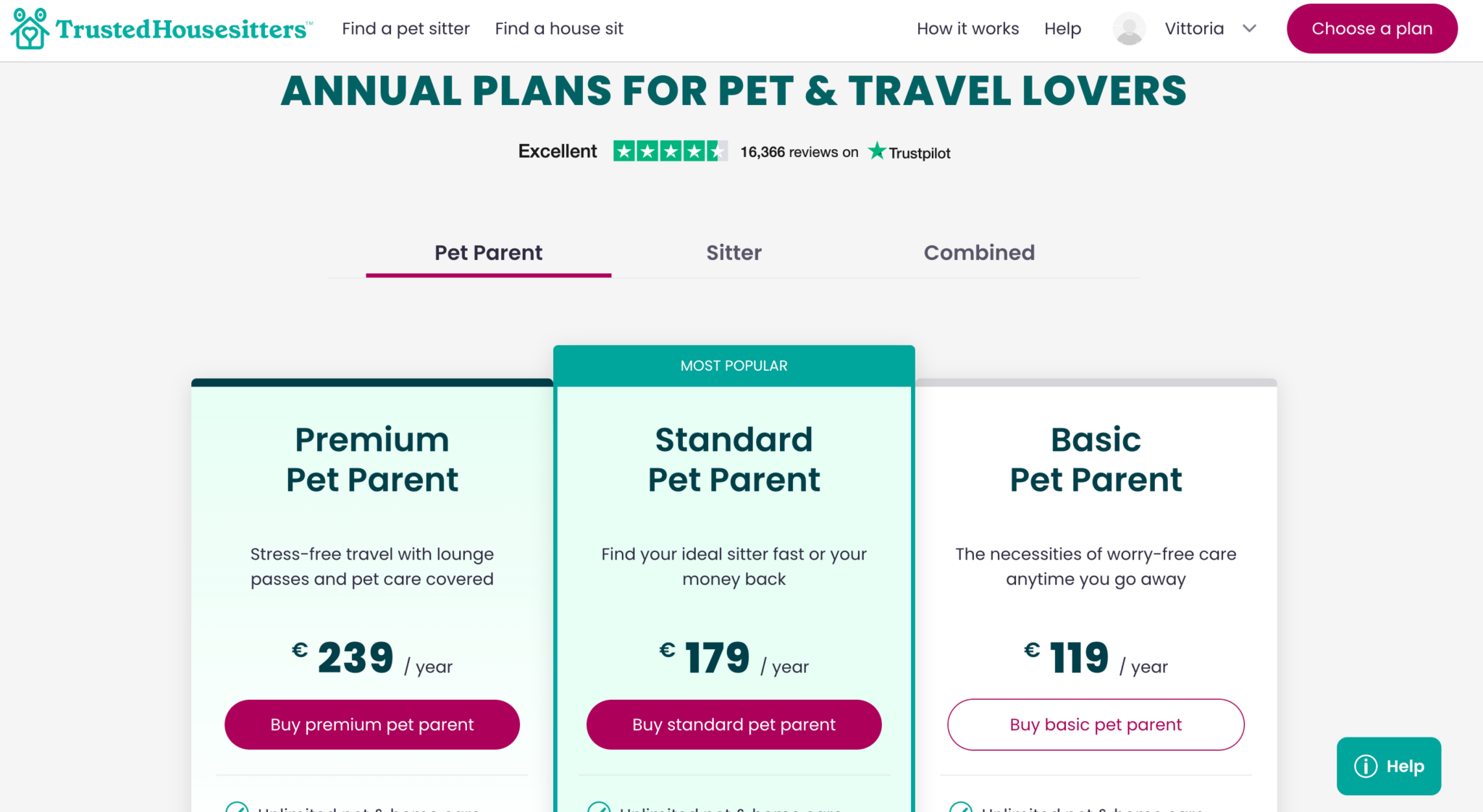Click the checkmark under the Basic Pet Parent card
This screenshot has height=812, width=1483.
point(961,808)
